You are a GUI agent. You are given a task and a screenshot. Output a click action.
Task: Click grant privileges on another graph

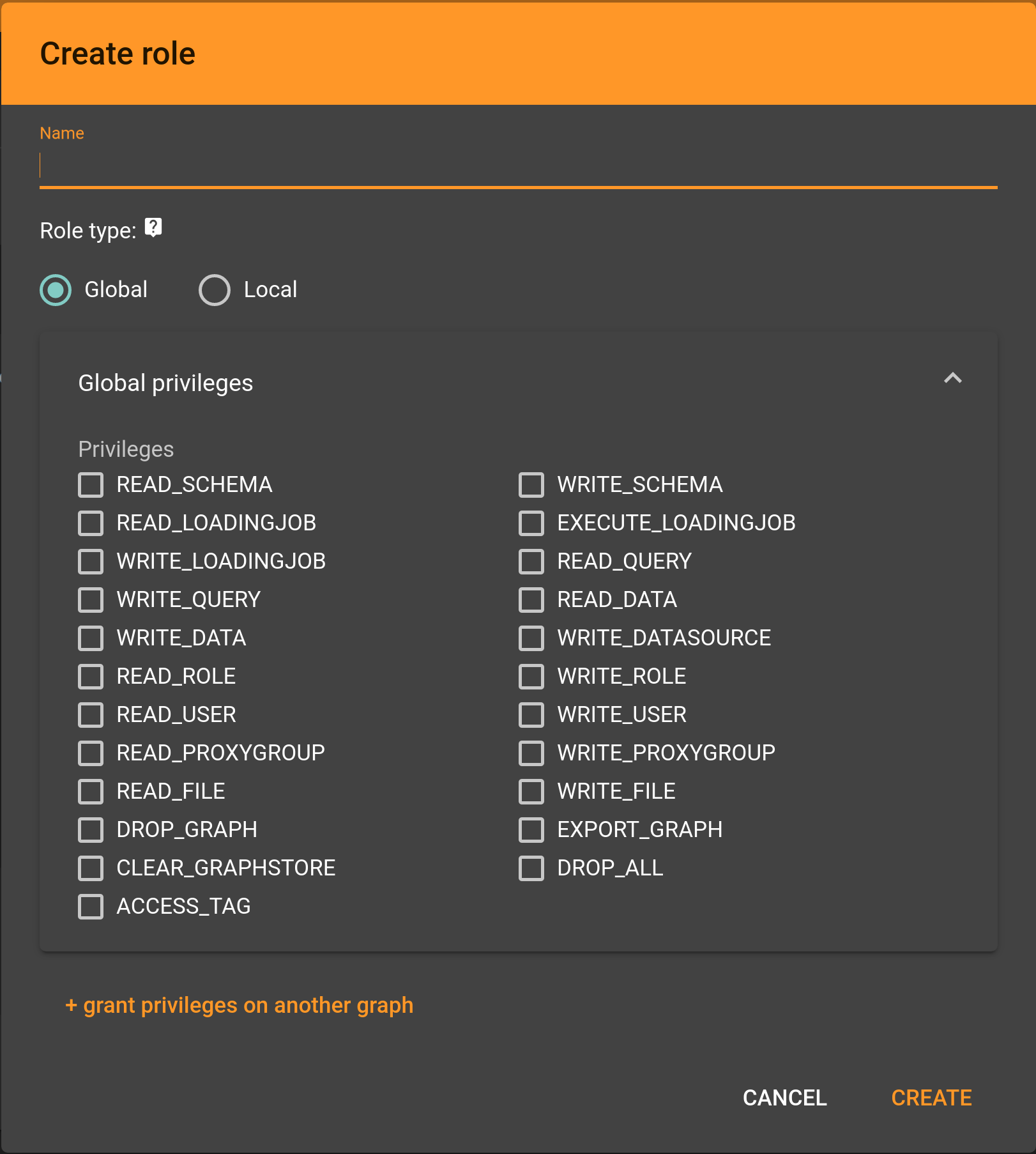[x=240, y=1006]
